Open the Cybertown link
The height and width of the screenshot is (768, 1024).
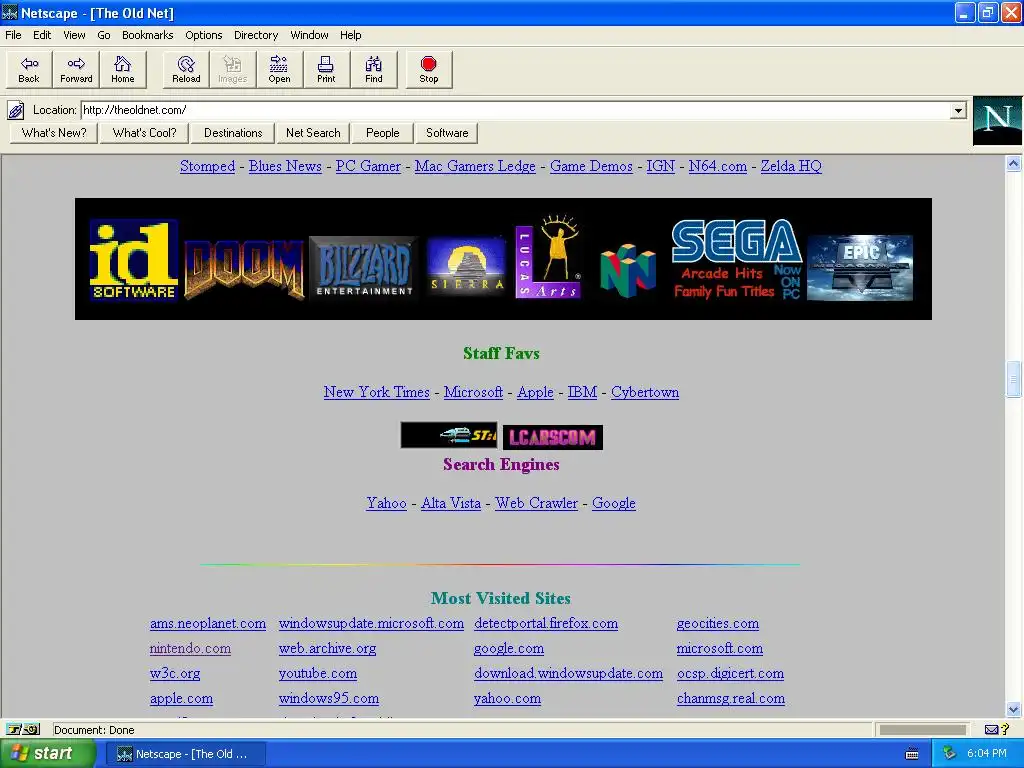[x=645, y=392]
